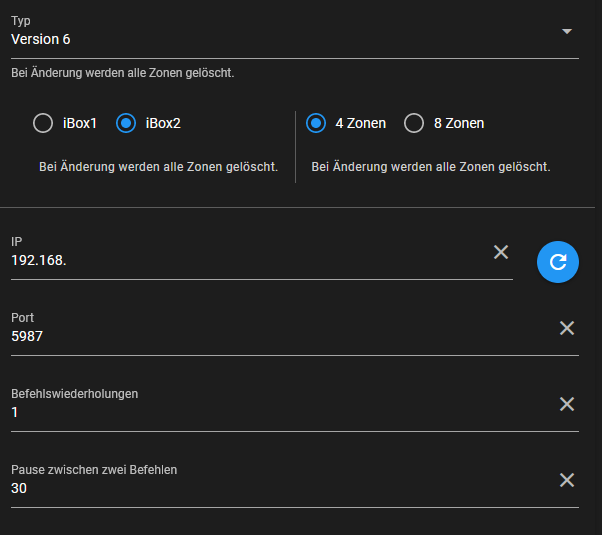Click the Typ field label

pyautogui.click(x=21, y=20)
